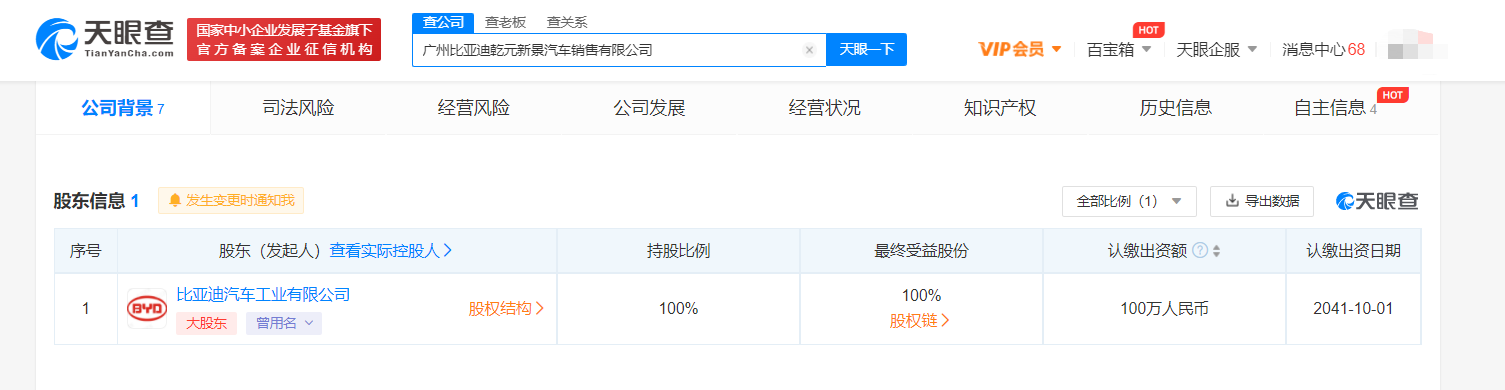Image resolution: width=1505 pixels, height=390 pixels.
Task: Click the bell icon 发生变更时通知我
Action: [x=175, y=201]
